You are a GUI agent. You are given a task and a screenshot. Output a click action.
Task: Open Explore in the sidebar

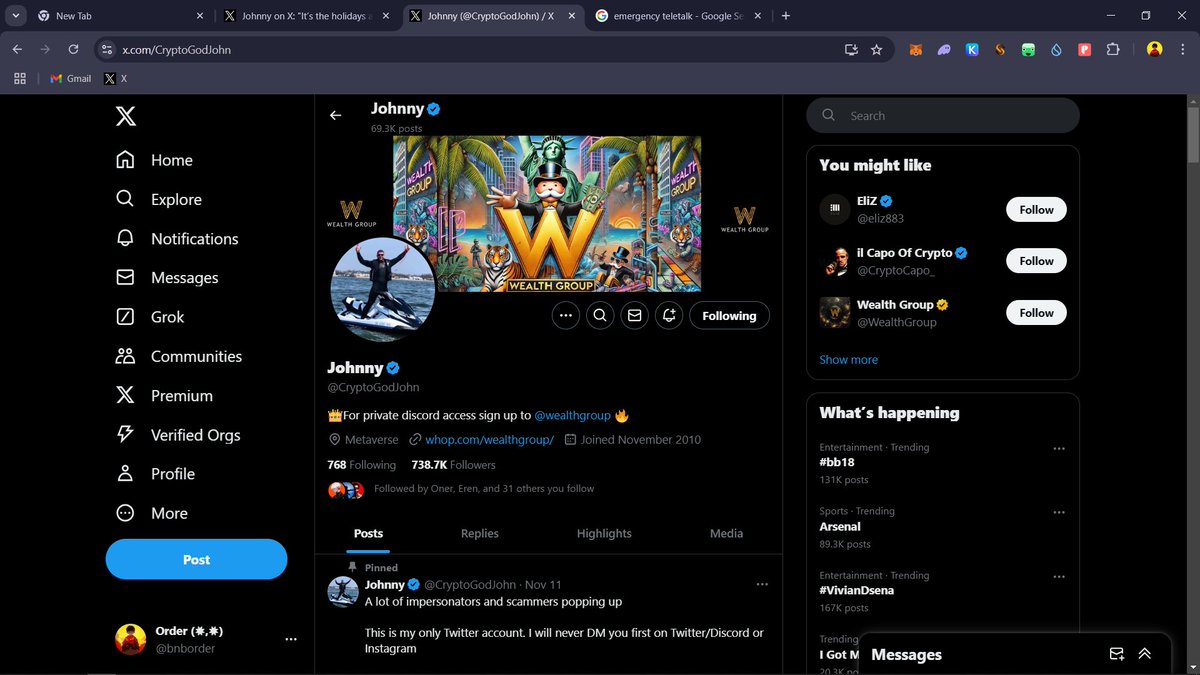click(158, 199)
